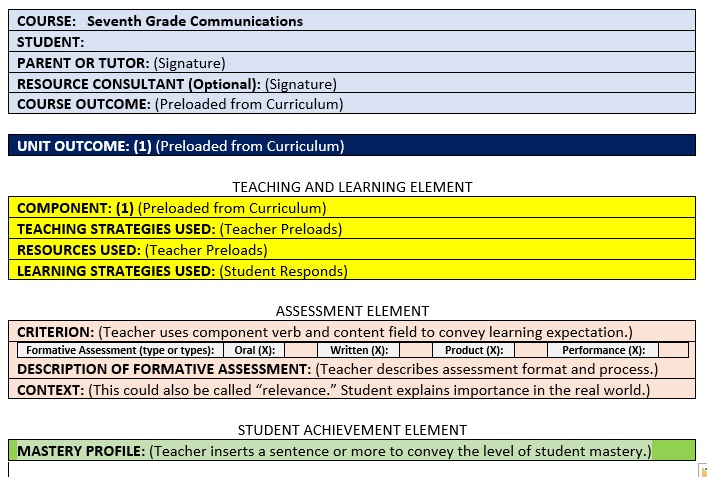The width and height of the screenshot is (707, 477).
Task: Mark the empty box after Performance (X)
Action: click(x=673, y=350)
